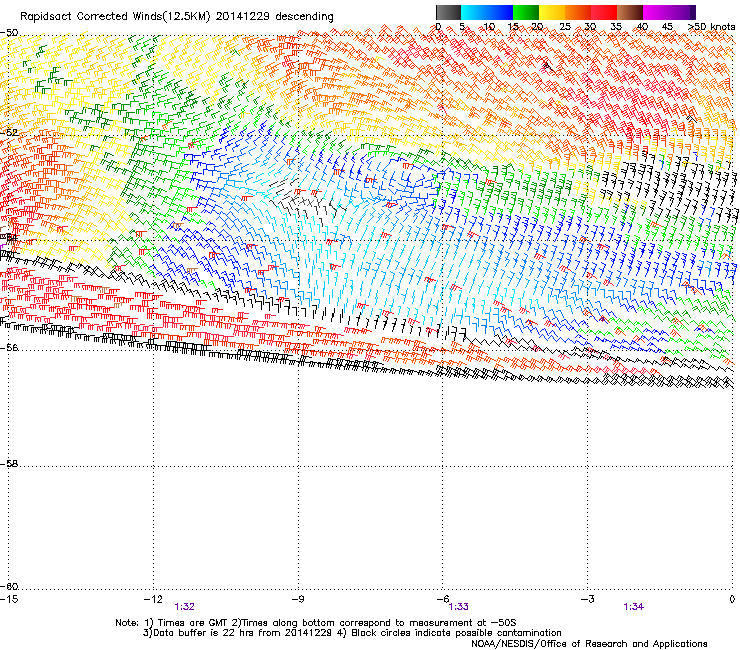Image resolution: width=740 pixels, height=650 pixels.
Task: Click the '0' legend scale label
Action: coord(438,26)
